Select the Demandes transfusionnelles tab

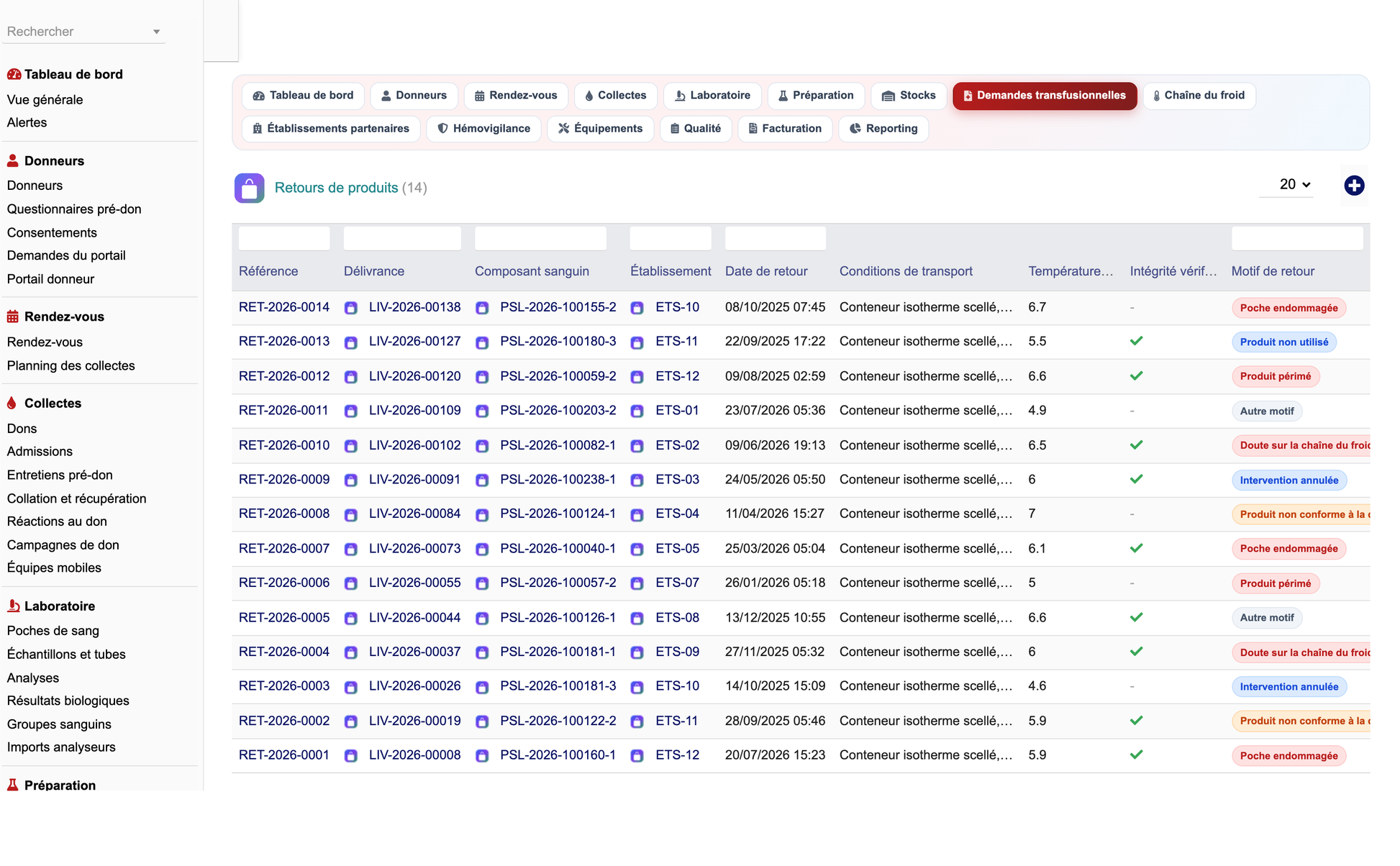(1045, 96)
